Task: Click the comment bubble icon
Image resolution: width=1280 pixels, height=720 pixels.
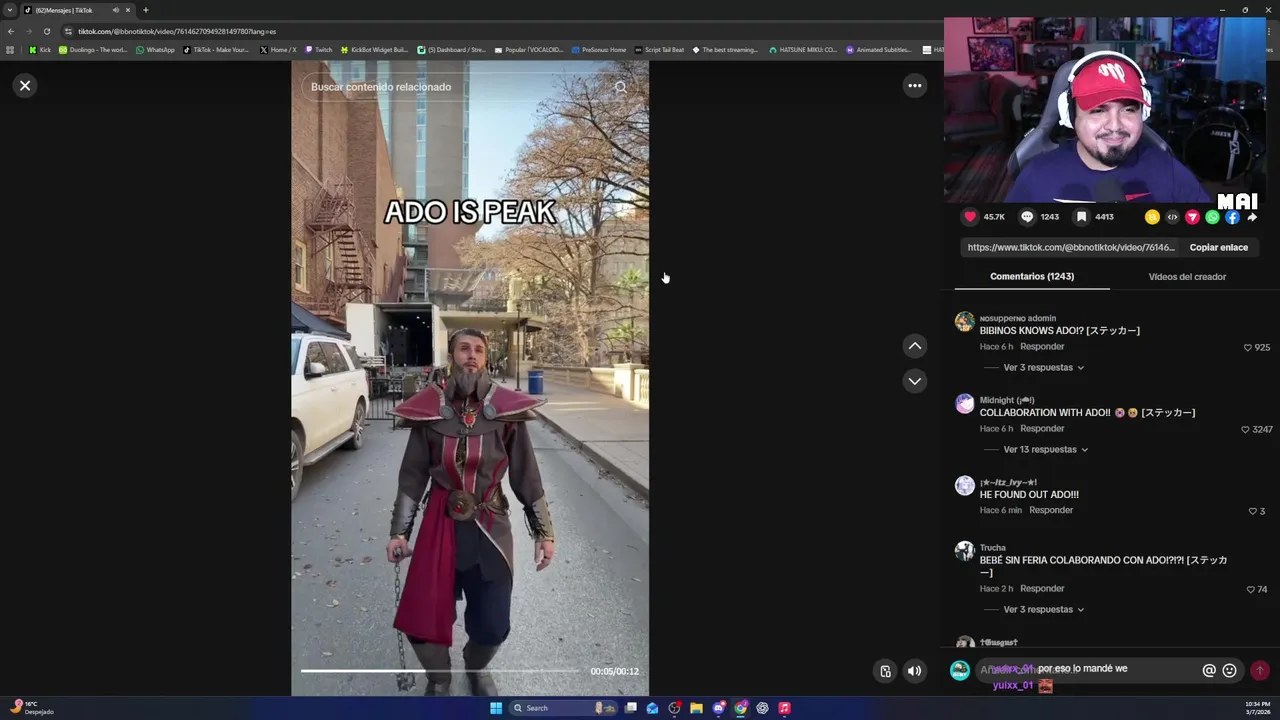Action: click(1027, 217)
